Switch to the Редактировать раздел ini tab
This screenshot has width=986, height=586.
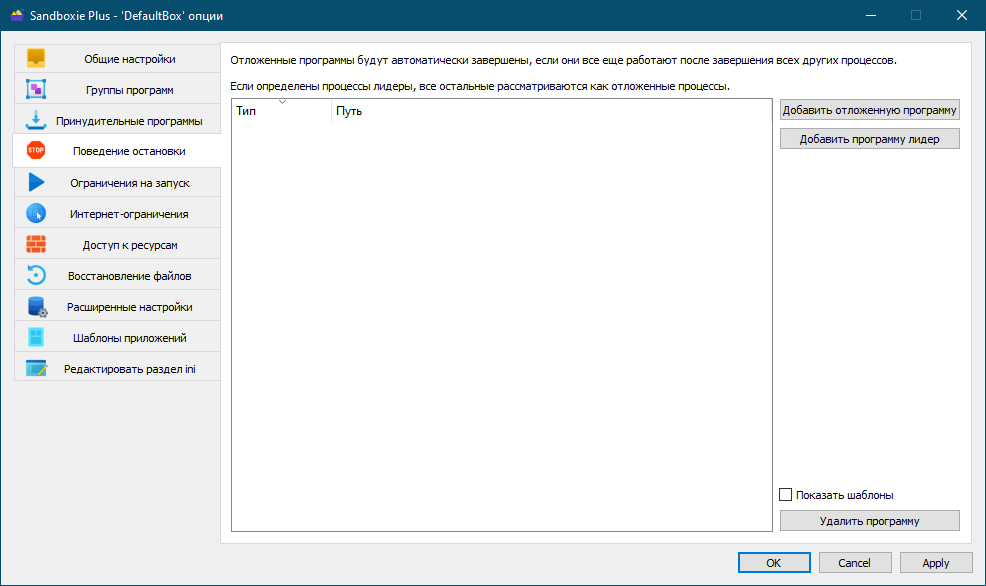(117, 368)
